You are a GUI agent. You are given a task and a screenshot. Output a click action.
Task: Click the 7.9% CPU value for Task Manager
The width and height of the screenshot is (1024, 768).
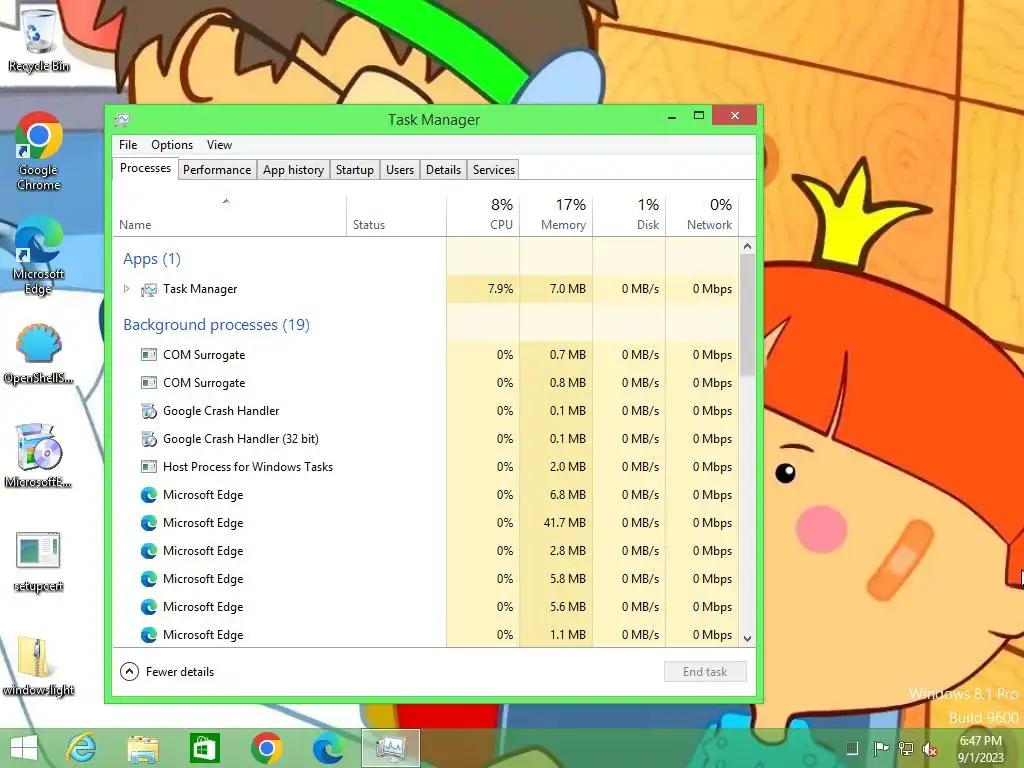coord(500,289)
